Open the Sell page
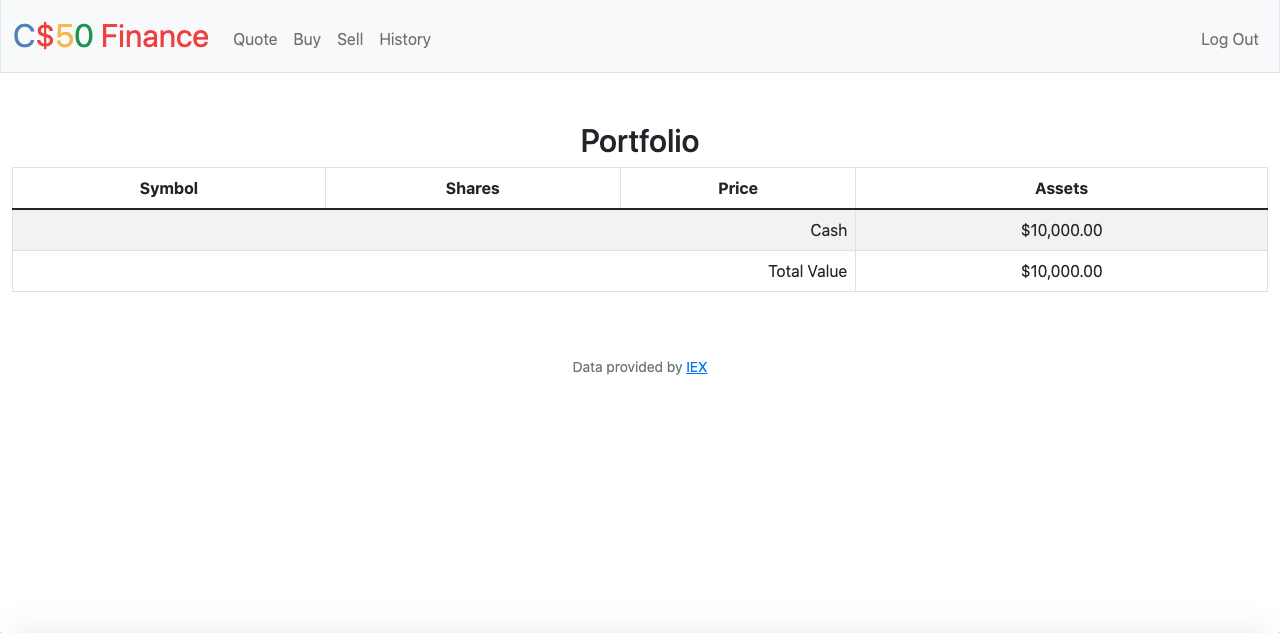Viewport: 1280px width, 633px height. 350,39
